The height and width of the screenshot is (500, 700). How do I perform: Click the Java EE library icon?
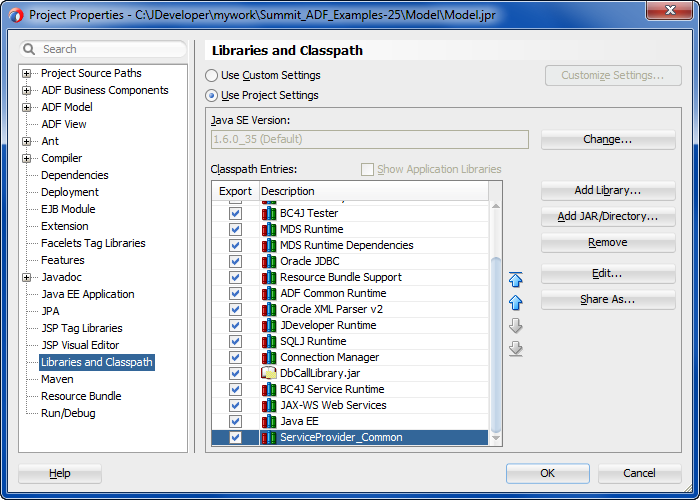[x=269, y=421]
